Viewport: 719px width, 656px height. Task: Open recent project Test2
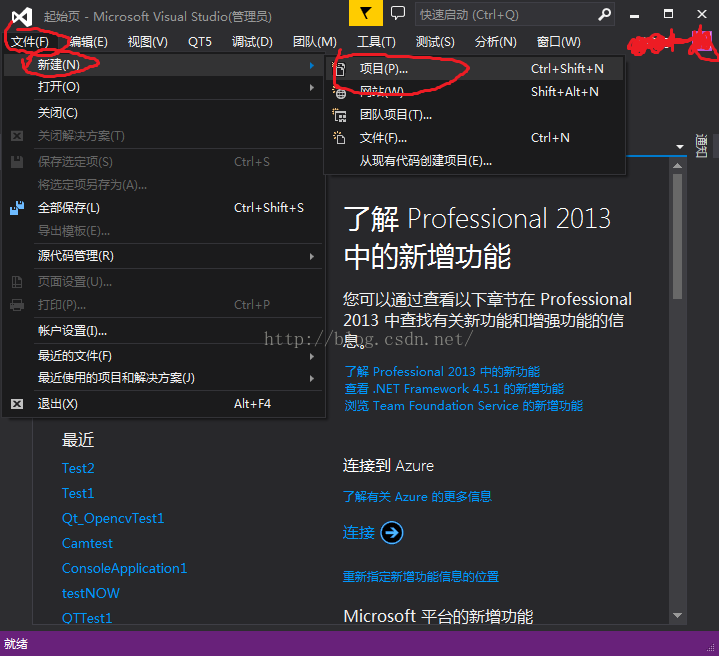(78, 468)
